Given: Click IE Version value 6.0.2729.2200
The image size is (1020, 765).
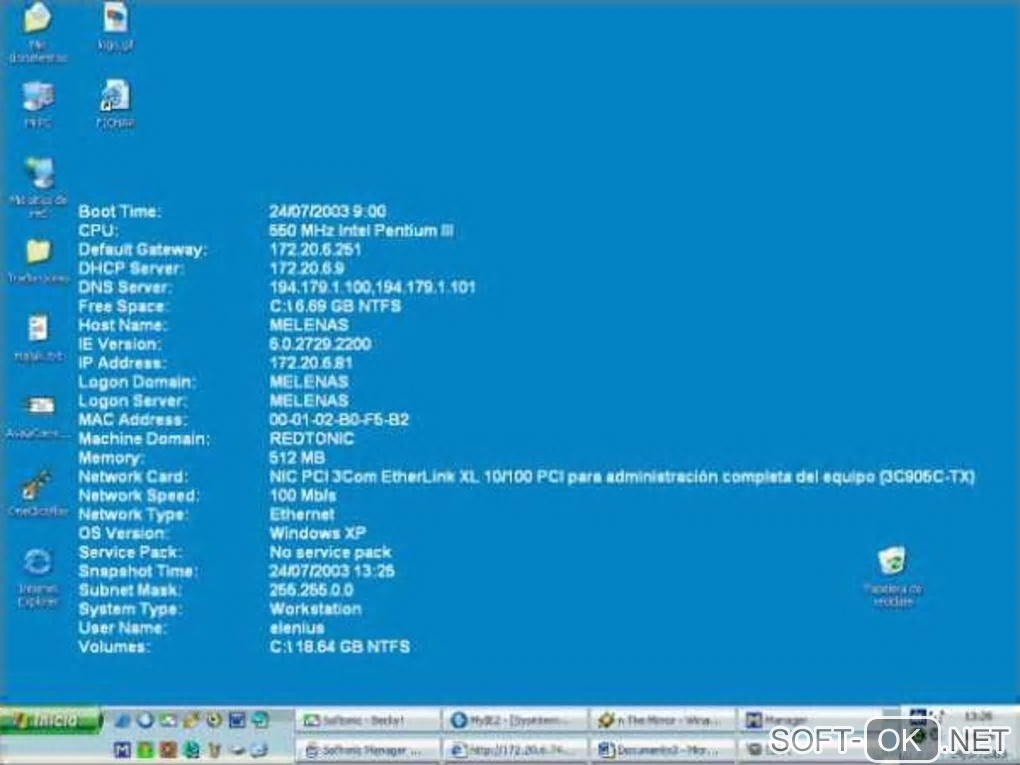Looking at the screenshot, I should tap(320, 344).
